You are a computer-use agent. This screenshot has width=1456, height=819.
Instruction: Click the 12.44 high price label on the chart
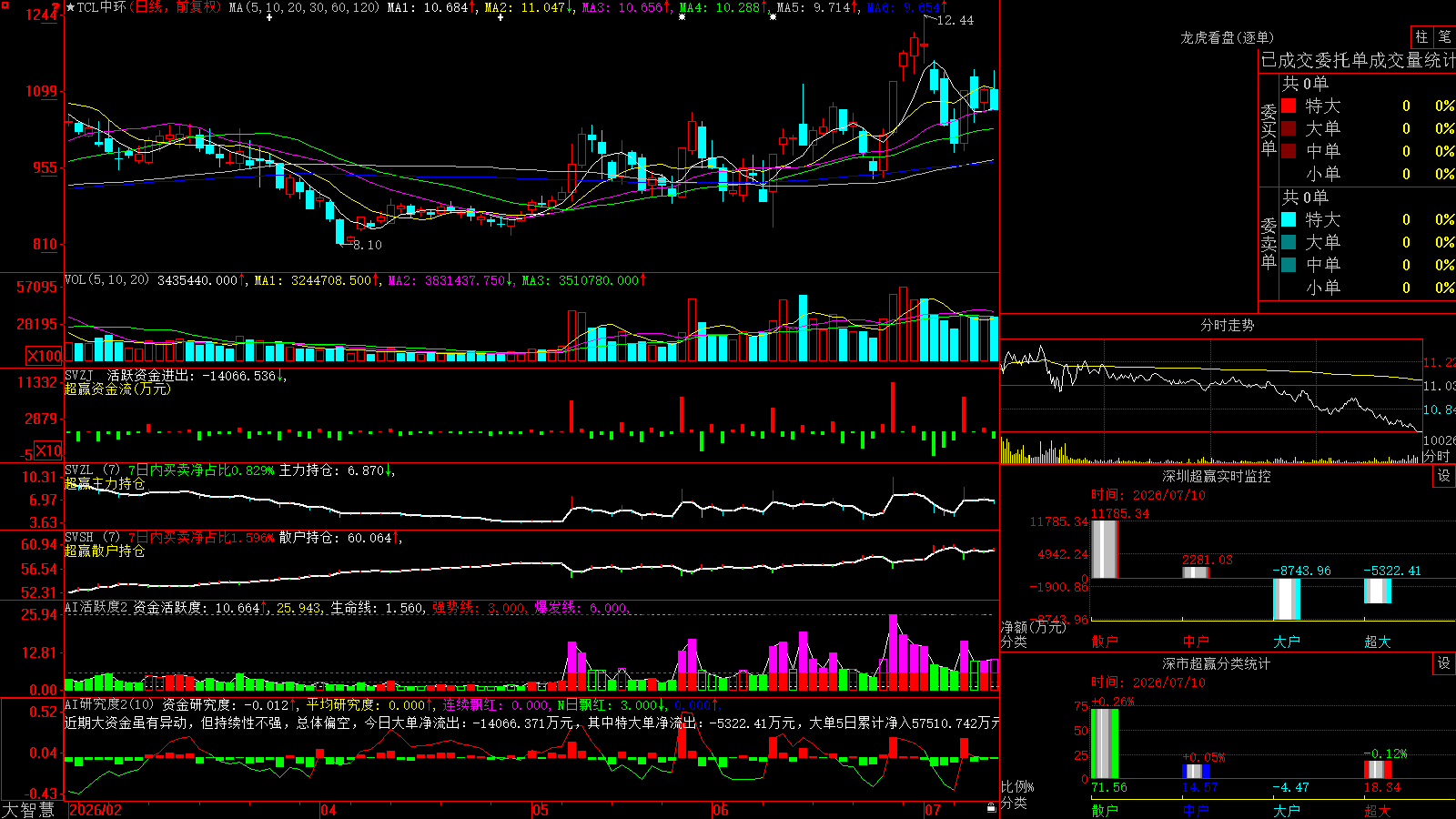955,21
